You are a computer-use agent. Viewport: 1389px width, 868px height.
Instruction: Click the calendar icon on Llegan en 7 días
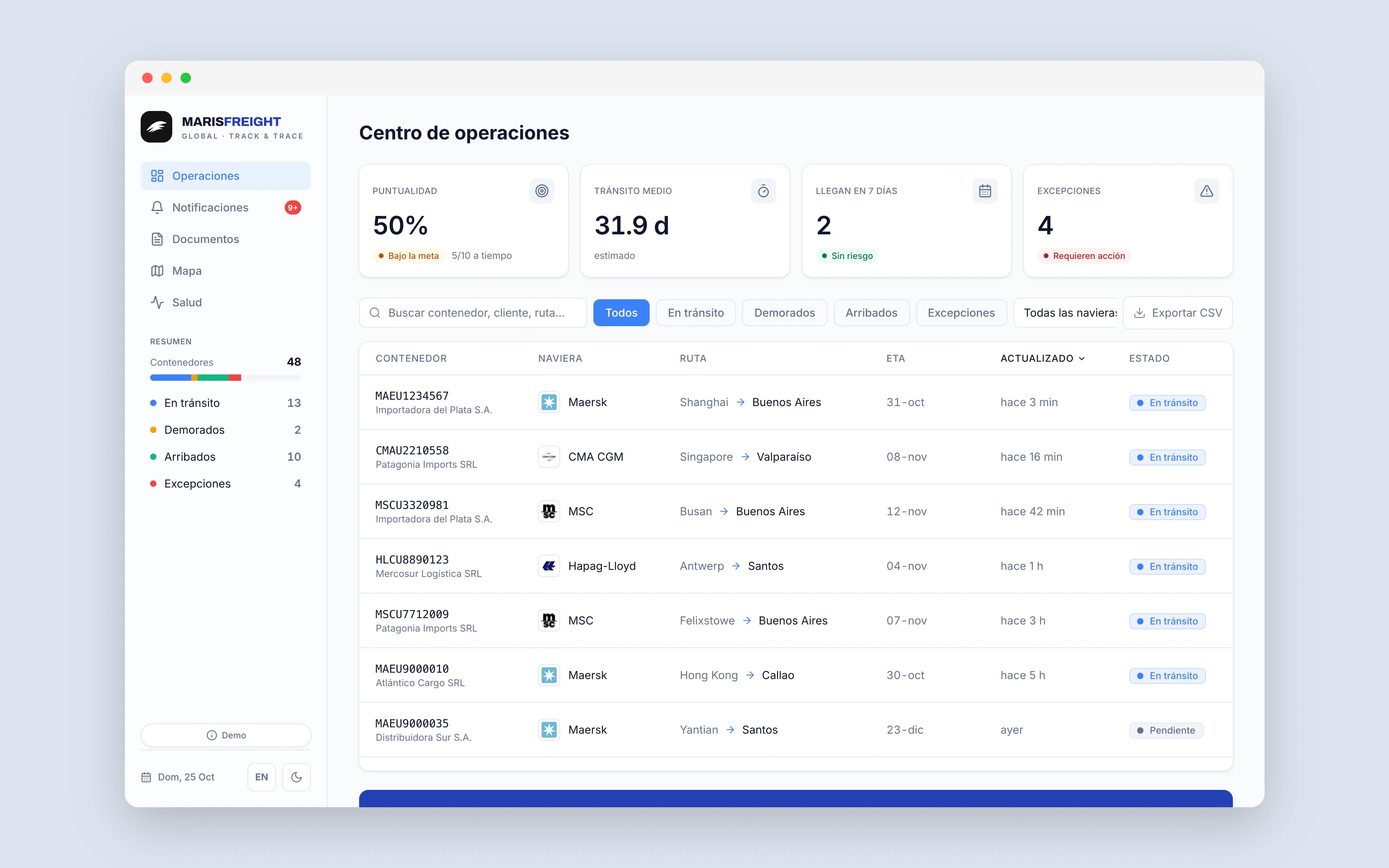985,191
